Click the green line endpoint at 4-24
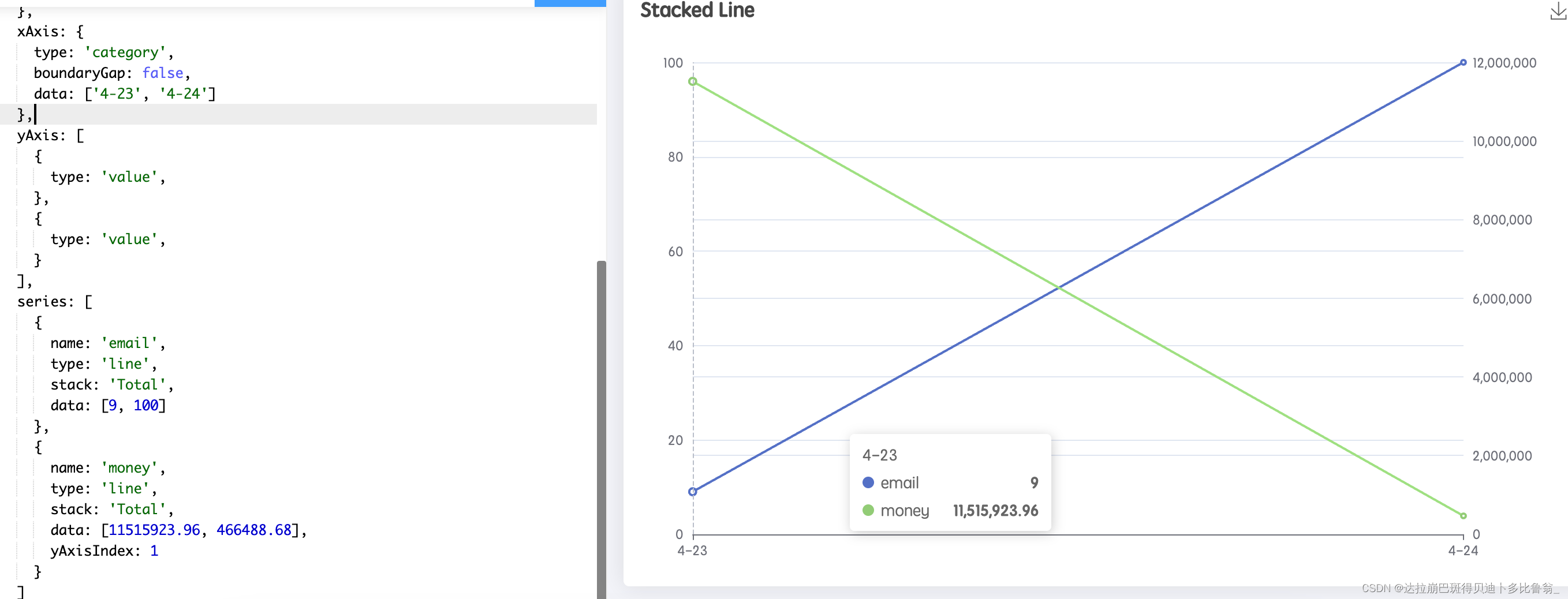This screenshot has height=599, width=1568. pyautogui.click(x=1464, y=515)
